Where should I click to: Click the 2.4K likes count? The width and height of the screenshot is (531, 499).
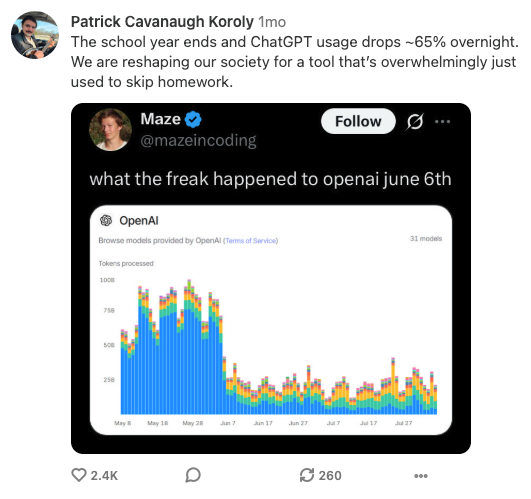click(104, 475)
